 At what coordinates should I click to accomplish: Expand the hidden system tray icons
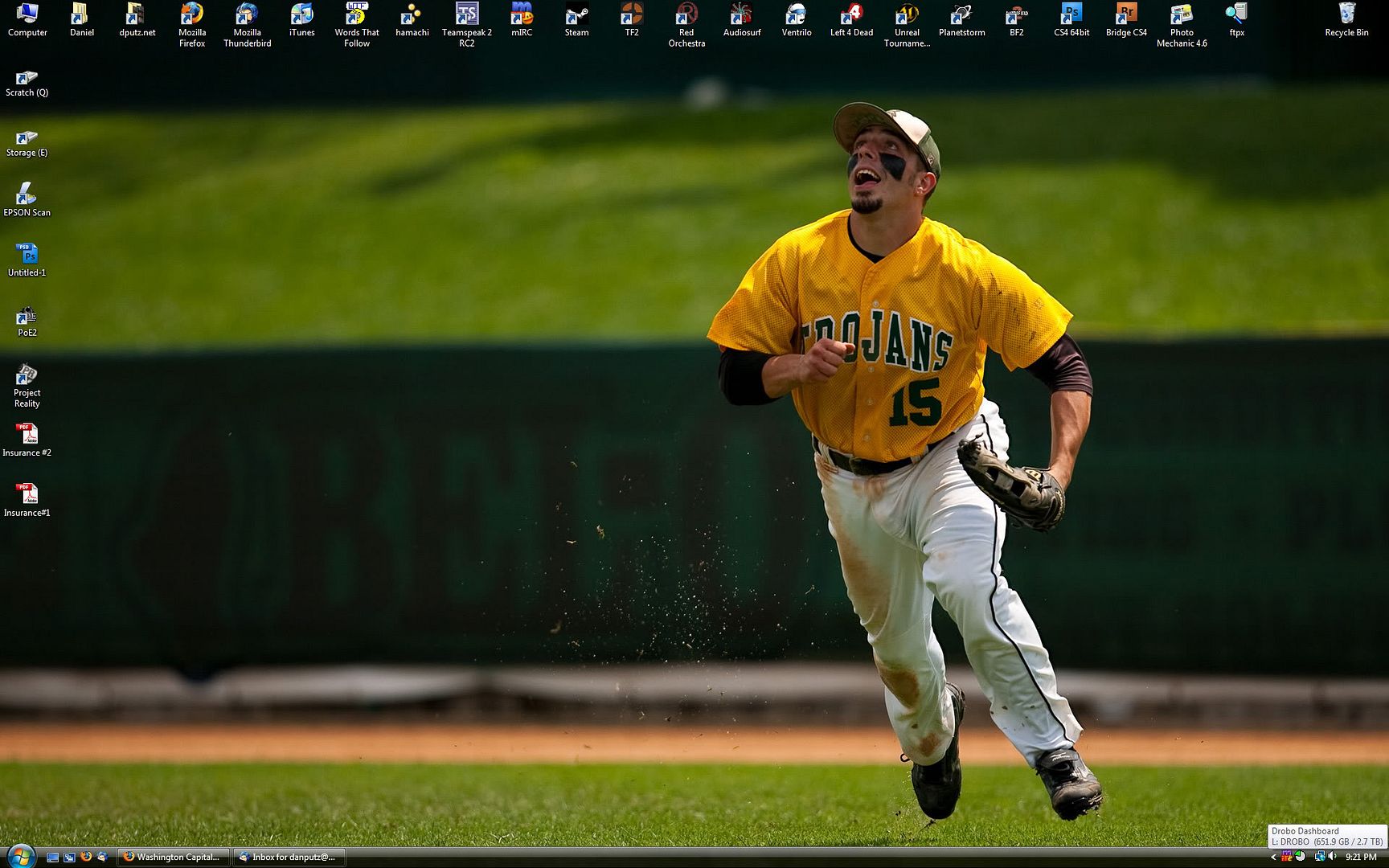(1273, 858)
